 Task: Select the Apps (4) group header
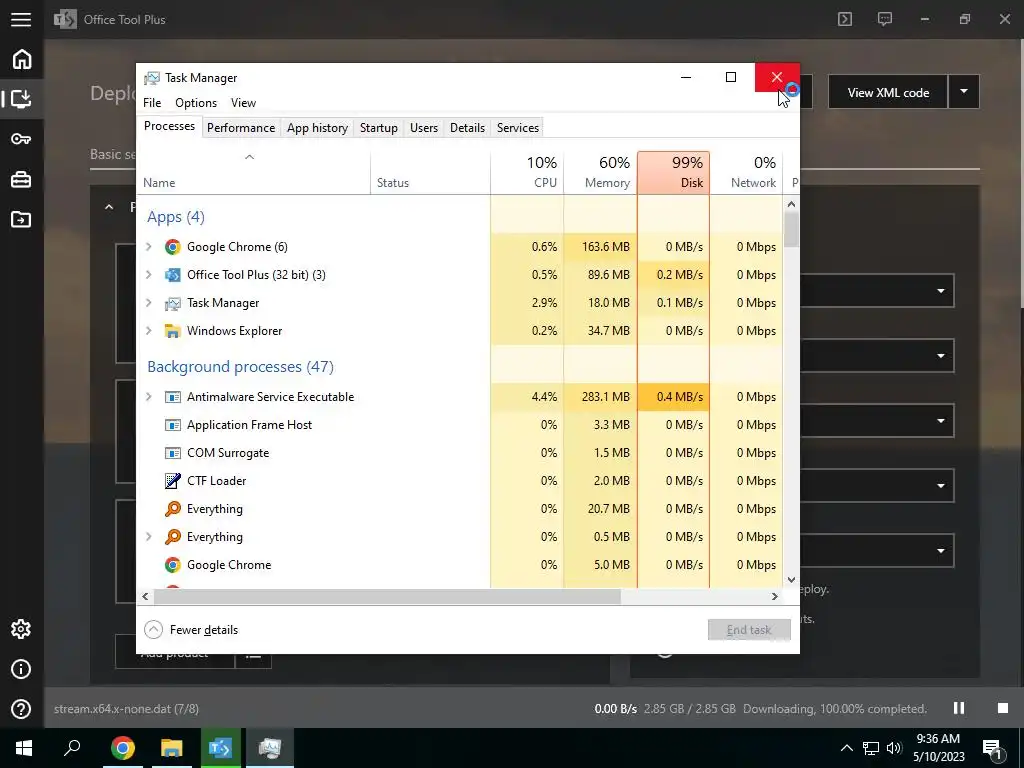coord(176,217)
